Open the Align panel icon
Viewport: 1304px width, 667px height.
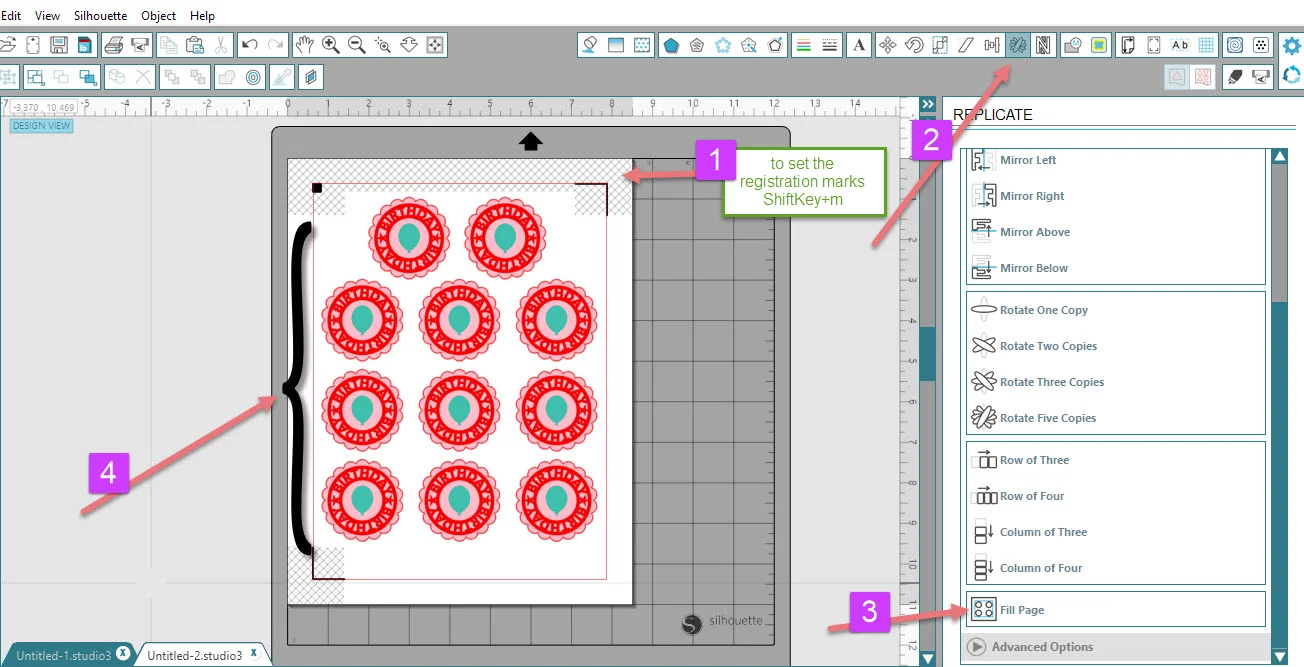pos(991,45)
